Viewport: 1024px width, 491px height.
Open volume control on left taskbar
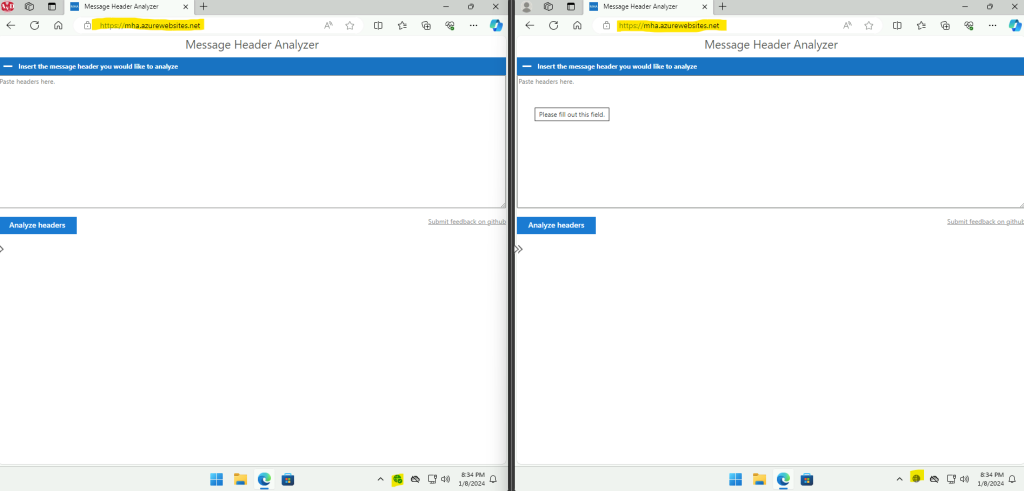click(445, 479)
